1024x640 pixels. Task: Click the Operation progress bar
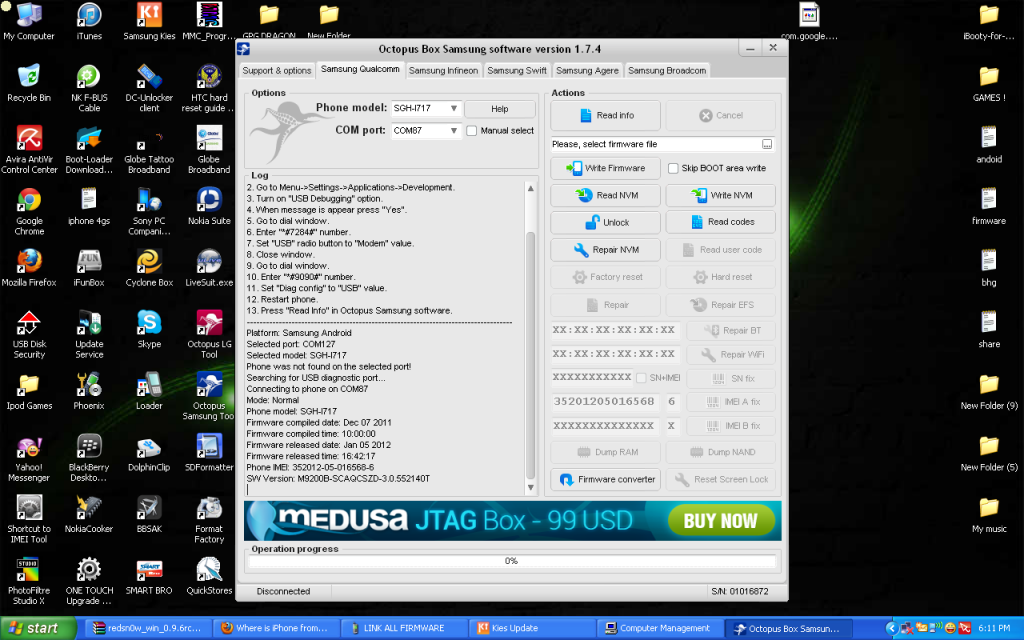512,562
